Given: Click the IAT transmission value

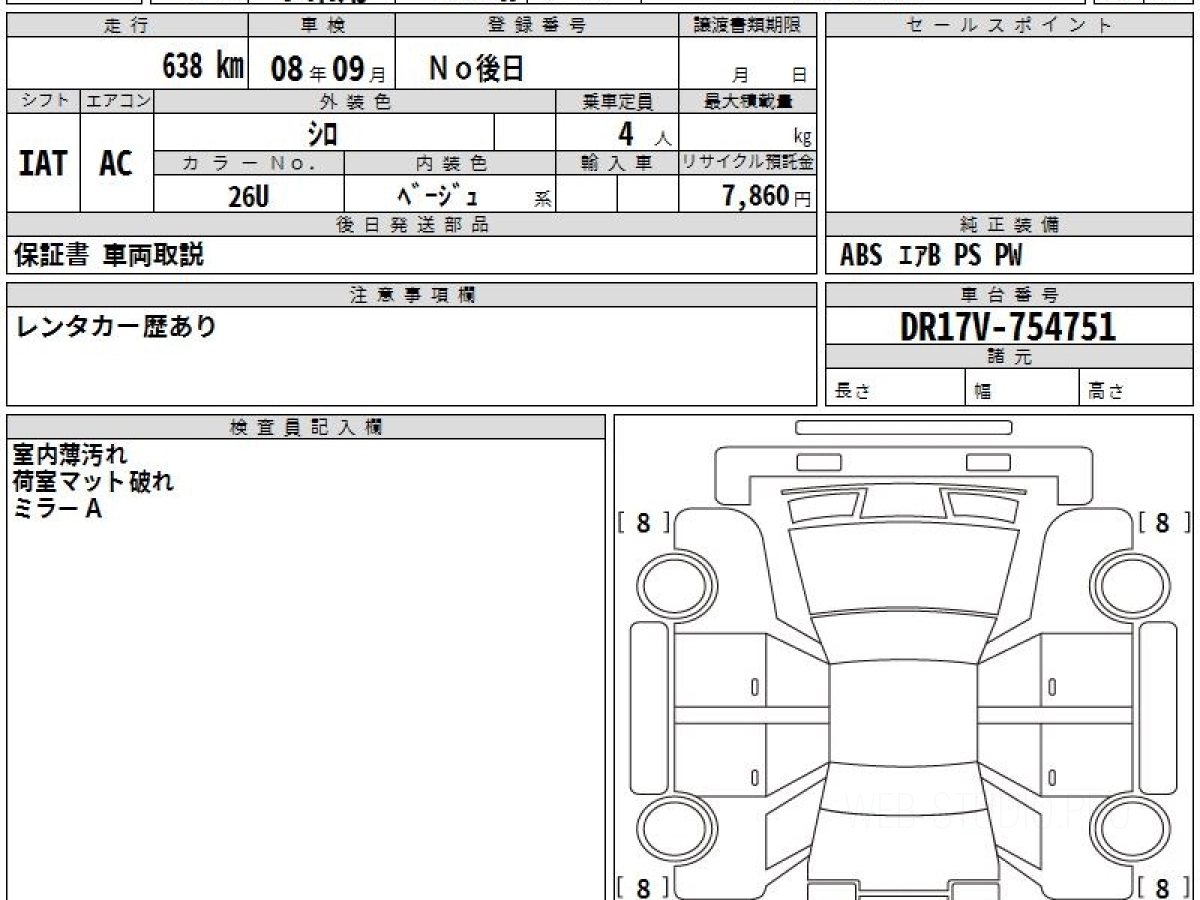Looking at the screenshot, I should coord(43,163).
